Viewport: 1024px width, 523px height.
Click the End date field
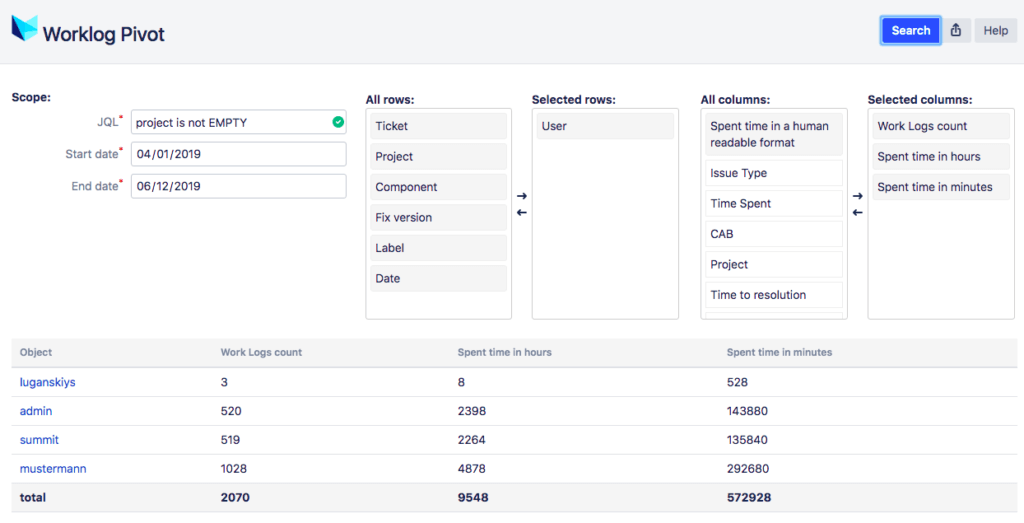[x=238, y=186]
